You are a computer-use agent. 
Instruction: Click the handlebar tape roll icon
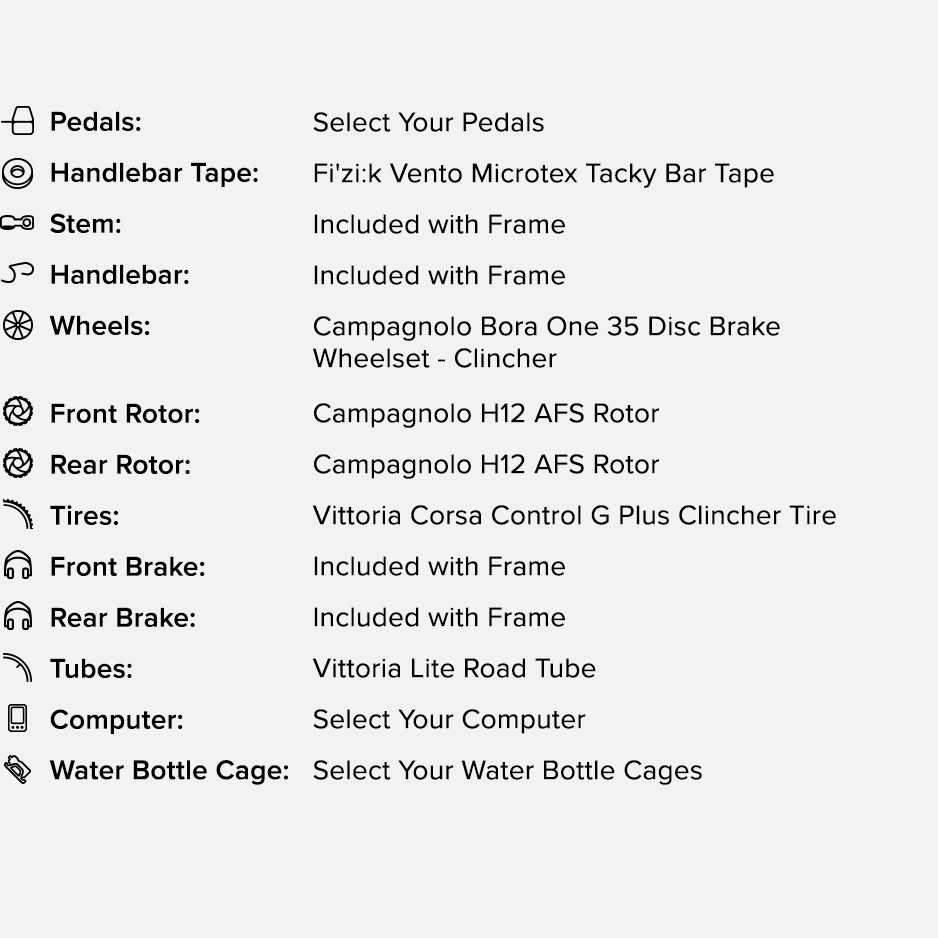click(17, 173)
